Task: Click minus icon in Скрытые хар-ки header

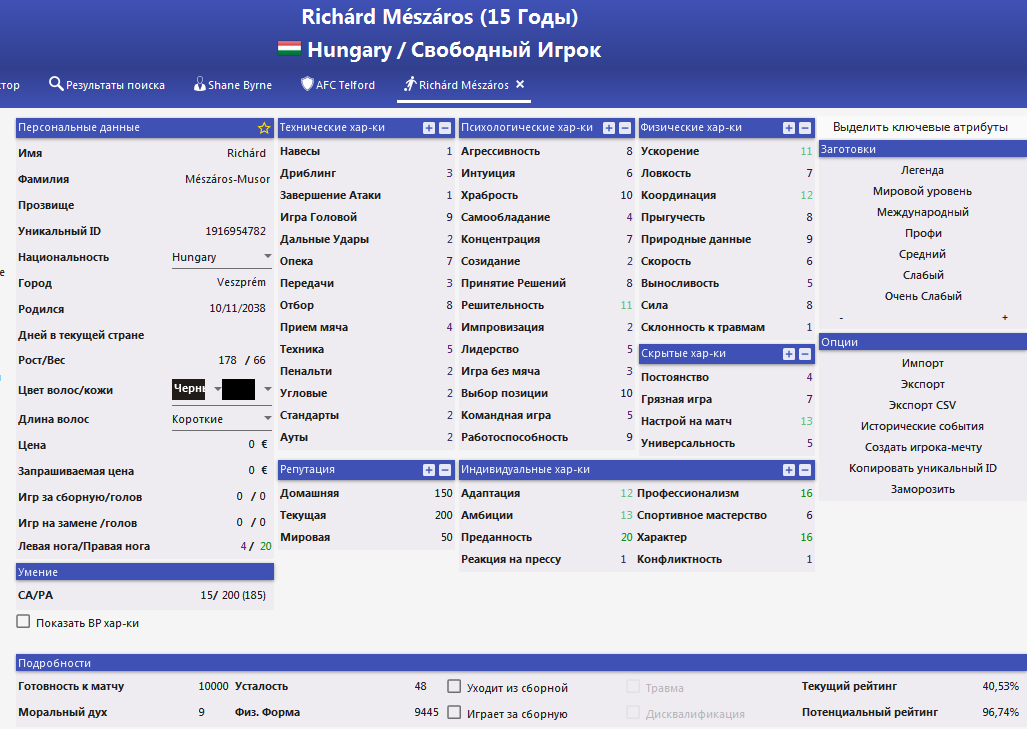Action: pos(805,354)
